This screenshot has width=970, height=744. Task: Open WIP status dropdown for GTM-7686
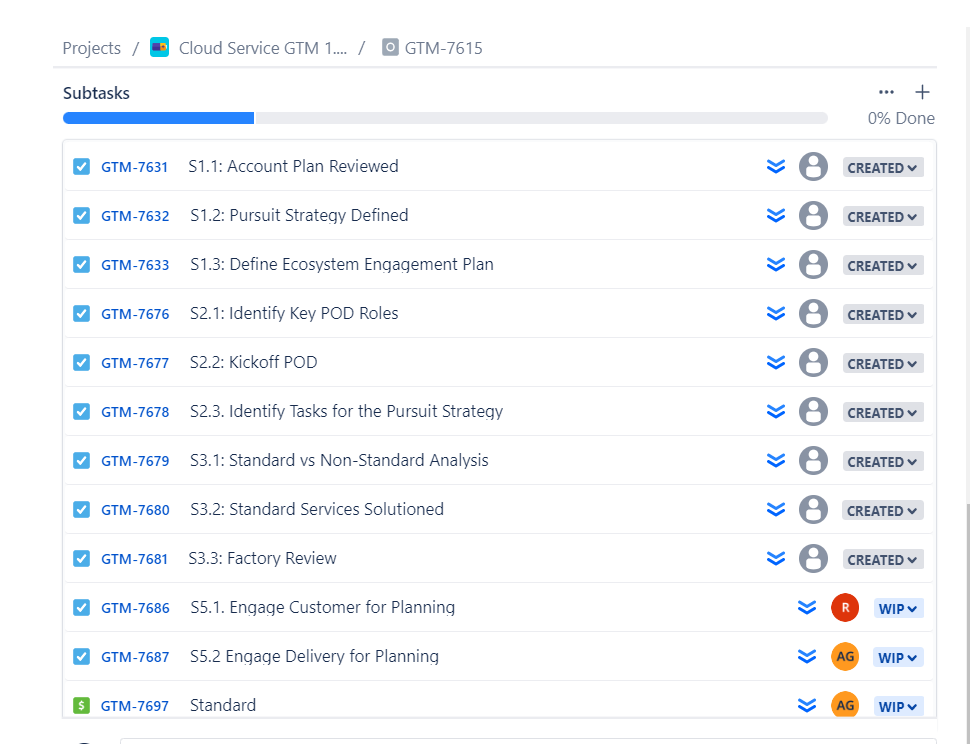click(898, 609)
